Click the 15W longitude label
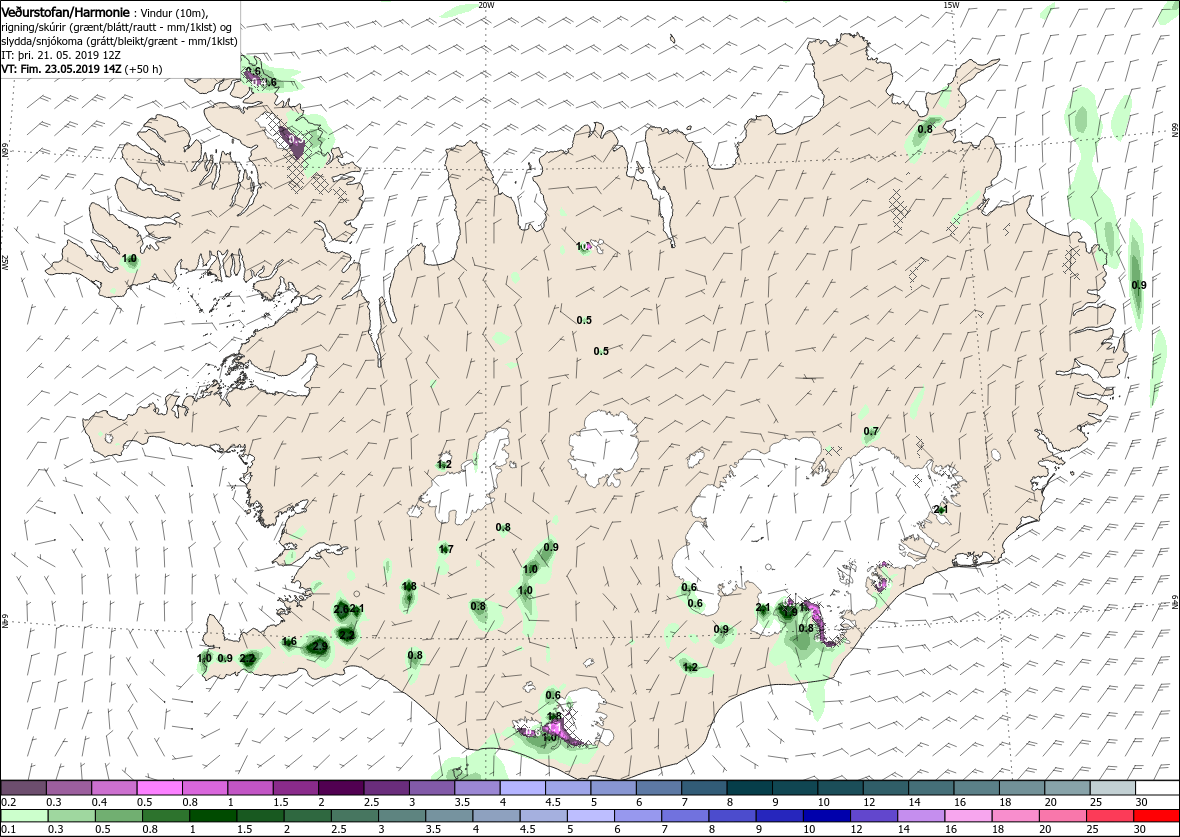 952,5
